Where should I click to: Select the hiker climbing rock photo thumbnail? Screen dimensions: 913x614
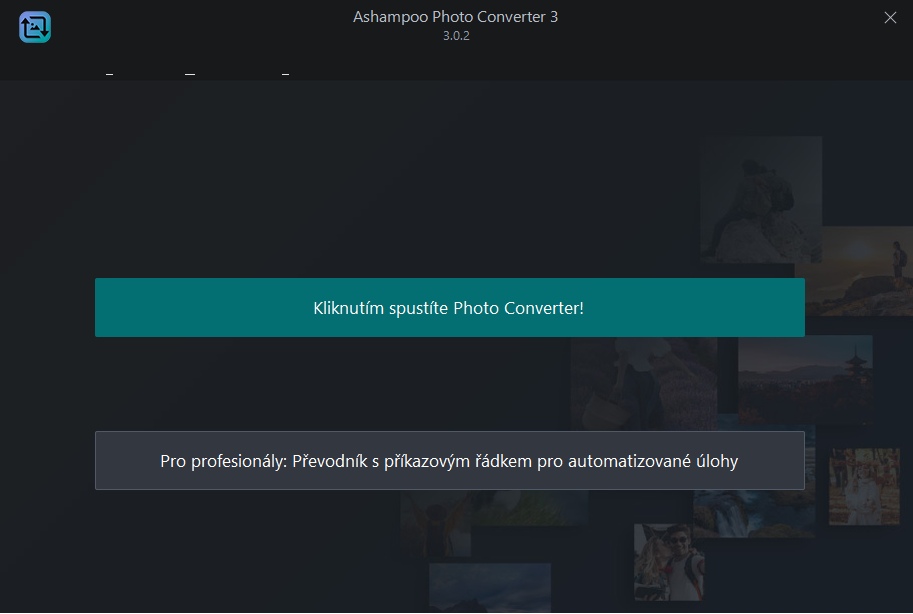[761, 199]
